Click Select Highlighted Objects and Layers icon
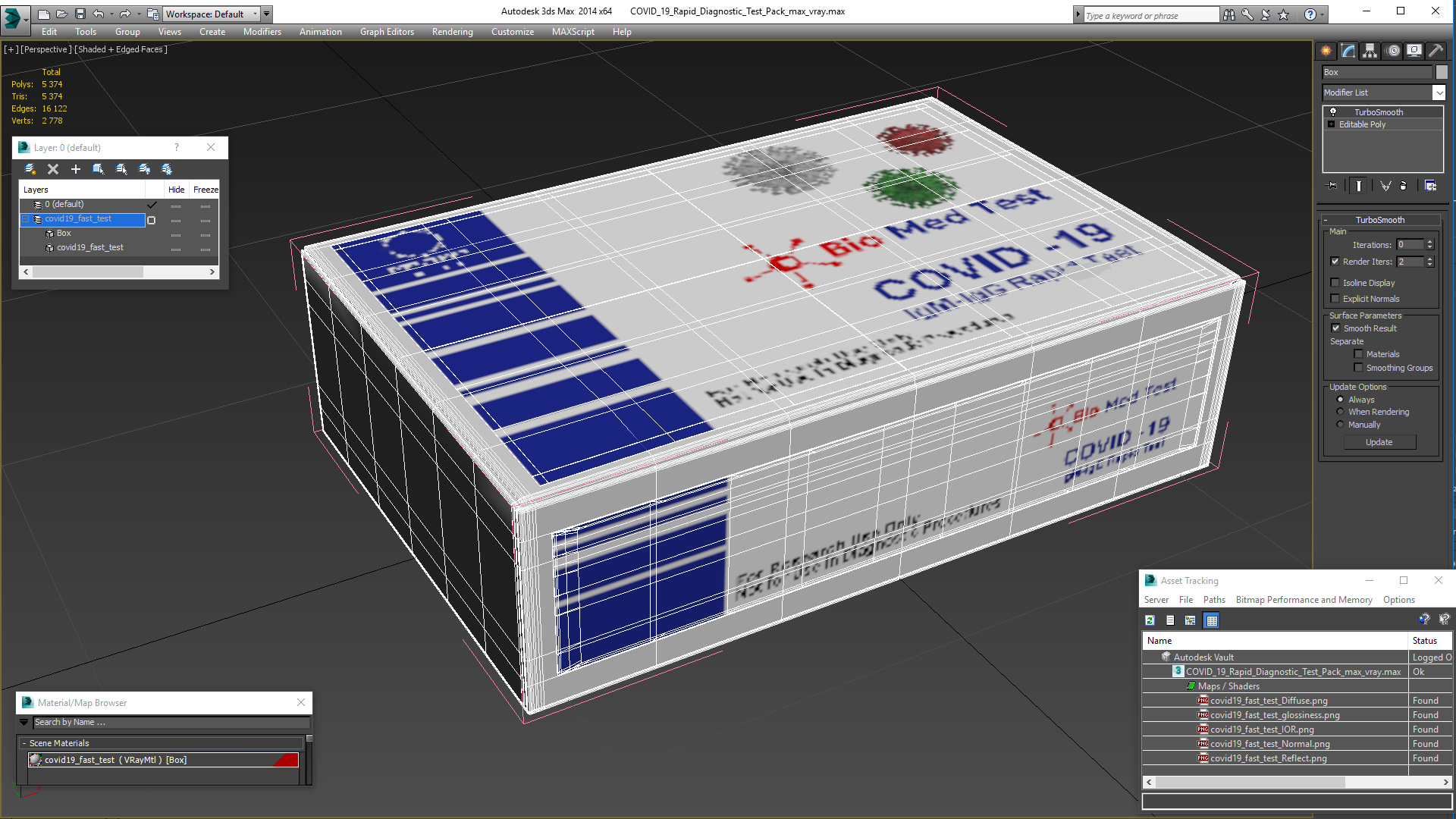Viewport: 1456px width, 819px height. 99,169
